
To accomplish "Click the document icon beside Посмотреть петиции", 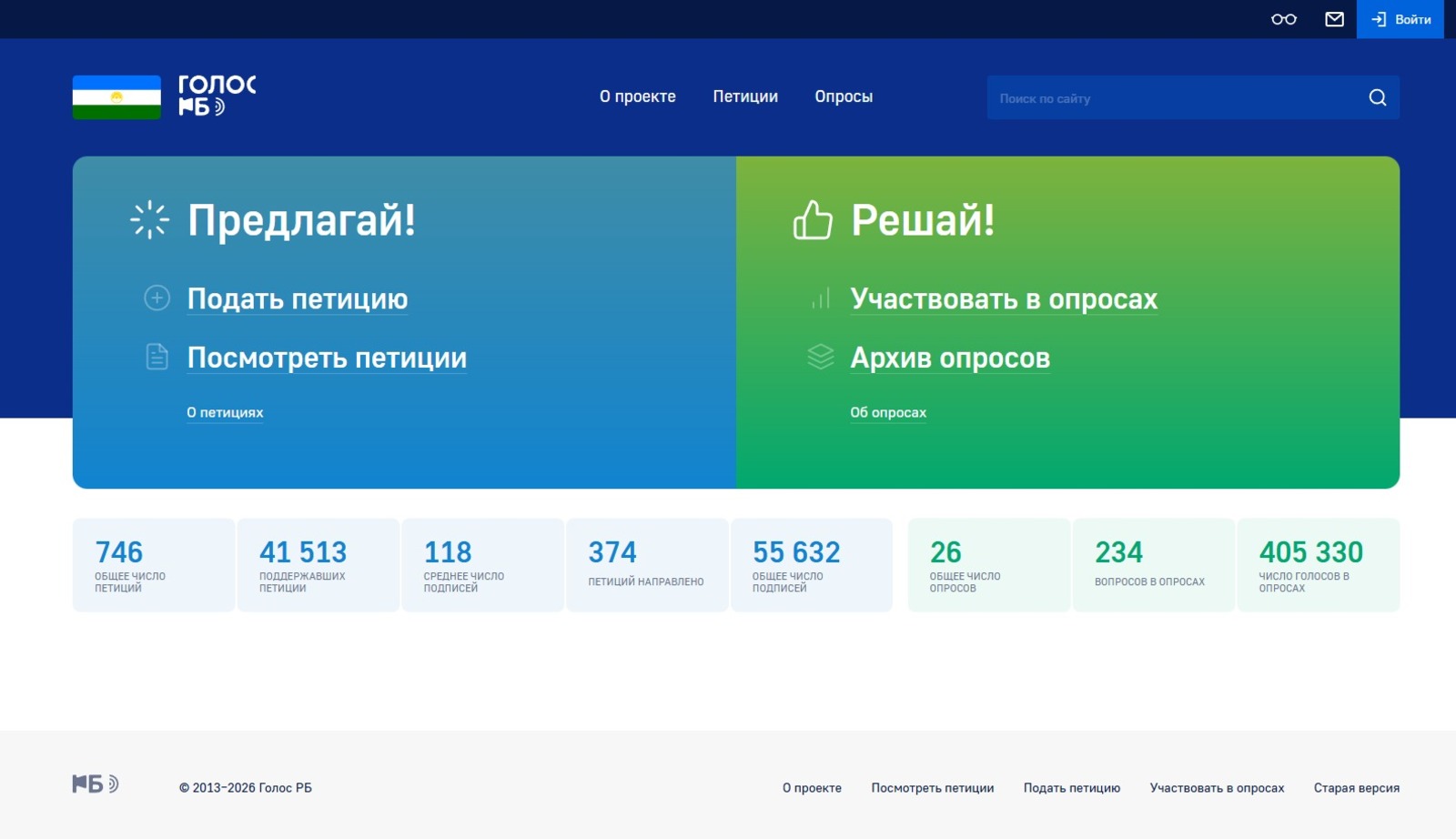I will [157, 357].
